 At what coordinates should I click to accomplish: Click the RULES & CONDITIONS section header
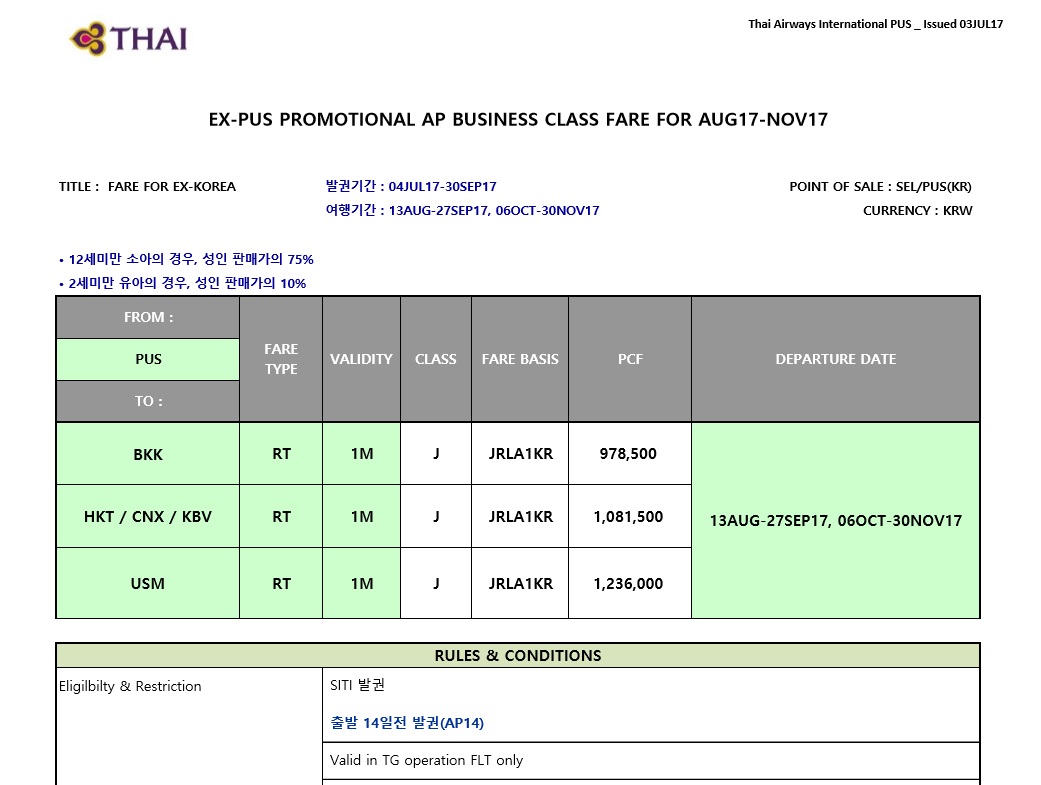point(518,656)
